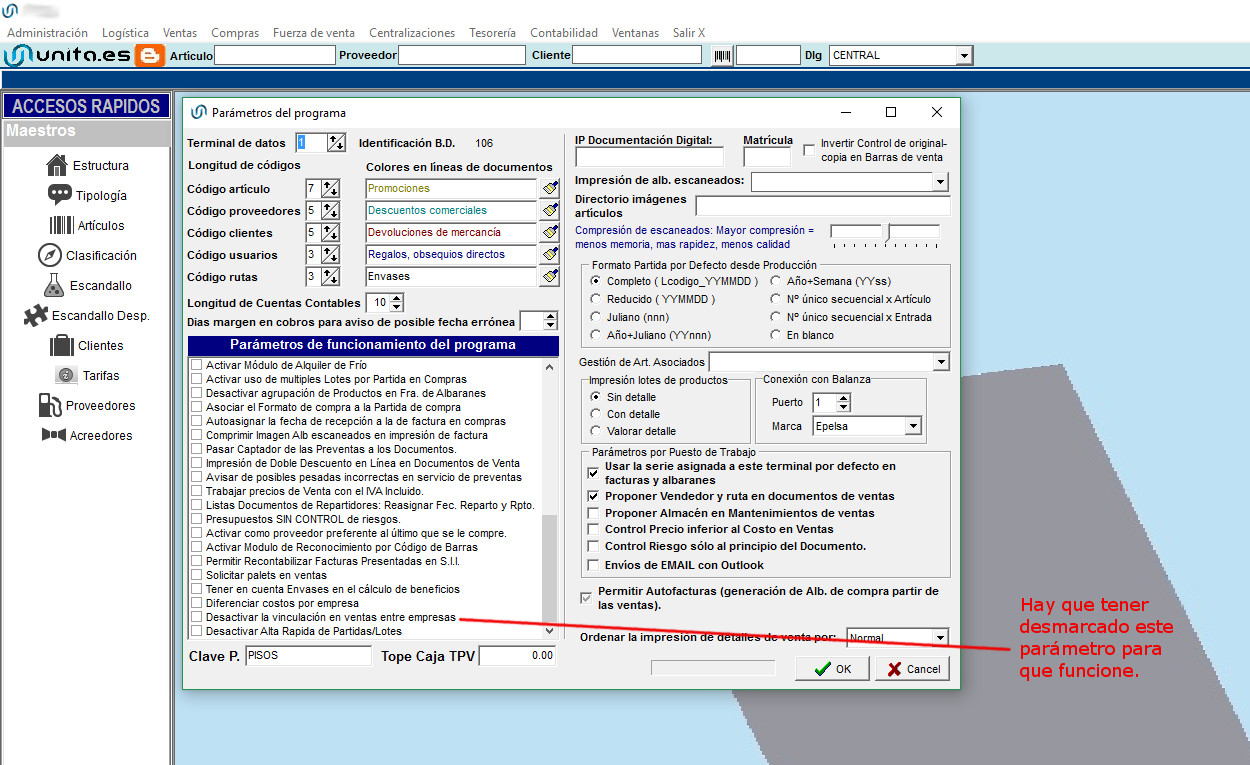
Task: Click Dias margen en cobros stepper
Action: point(550,321)
